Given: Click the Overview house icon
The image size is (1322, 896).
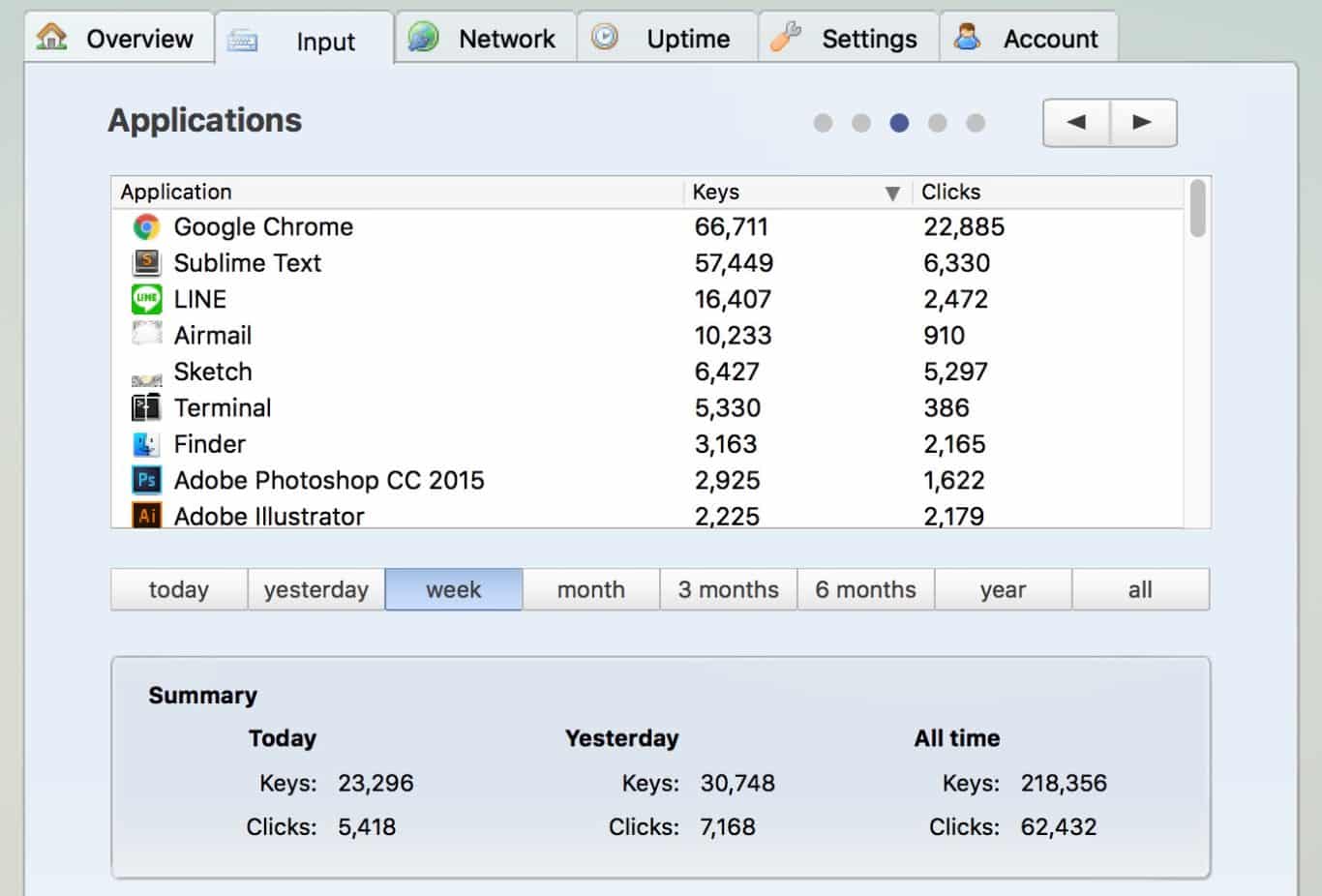Looking at the screenshot, I should click(x=51, y=37).
